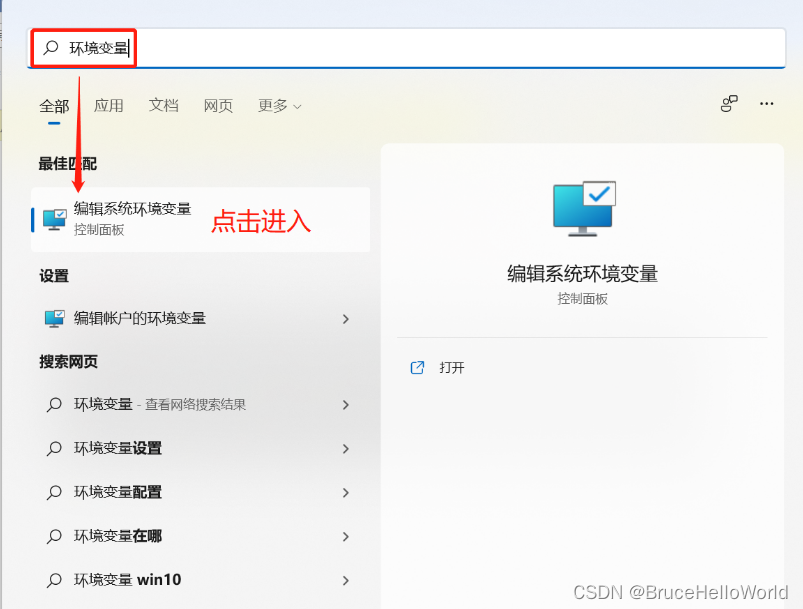
Task: Click search icon beside 环境变量配置
Action: click(x=54, y=492)
